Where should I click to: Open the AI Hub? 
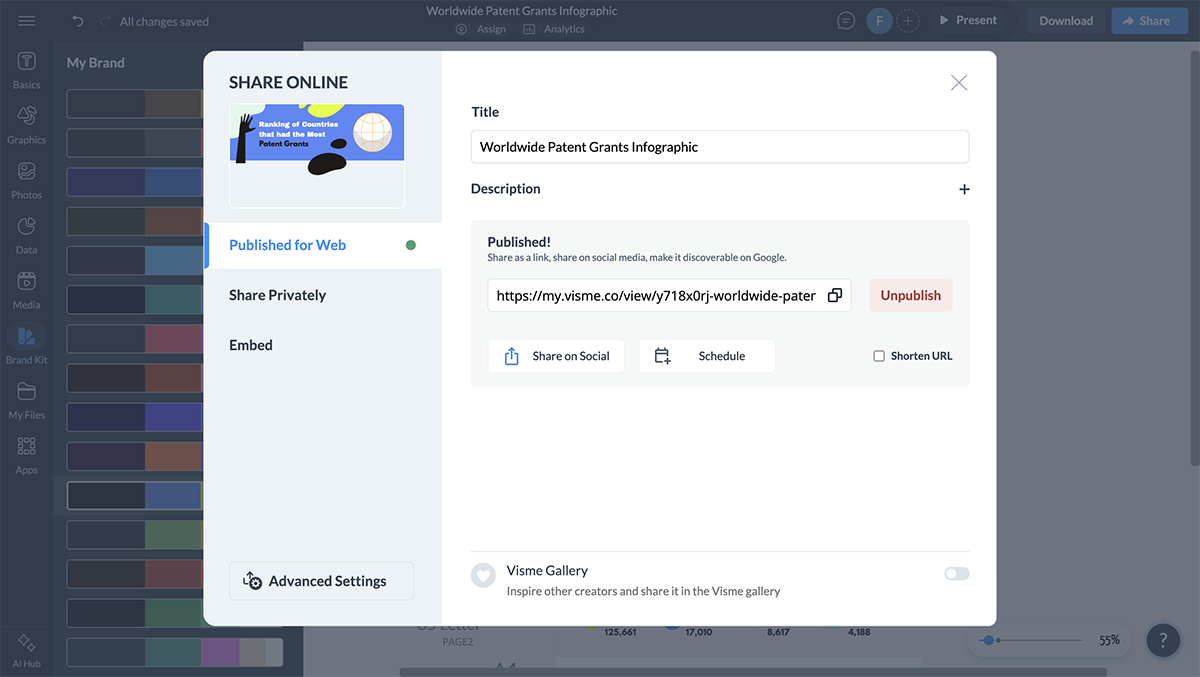tap(26, 646)
